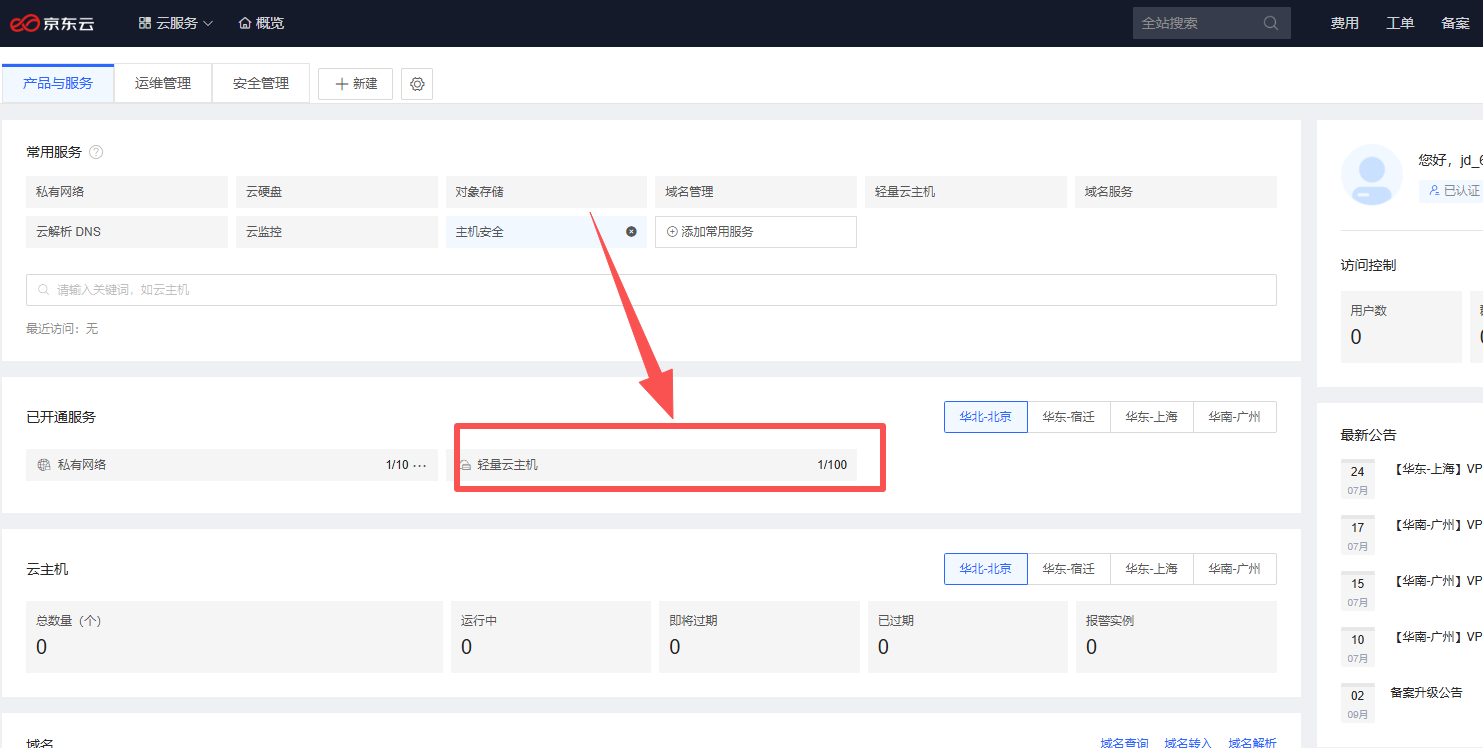Open the 云解析 DNS service tile
1483x748 pixels.
(x=127, y=232)
